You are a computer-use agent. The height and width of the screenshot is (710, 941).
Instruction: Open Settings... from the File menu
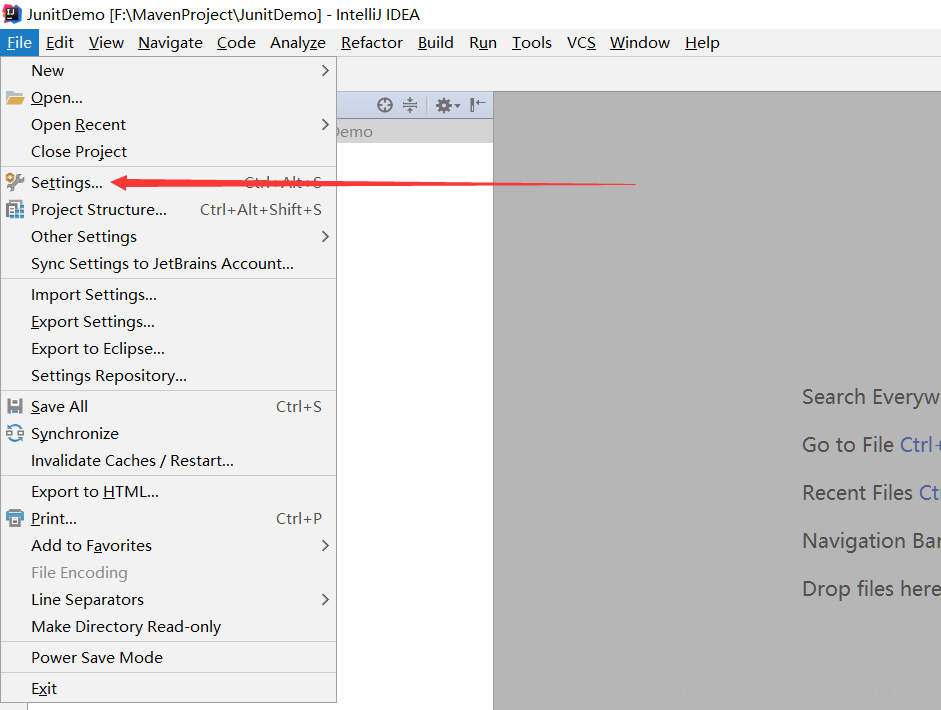click(169, 182)
